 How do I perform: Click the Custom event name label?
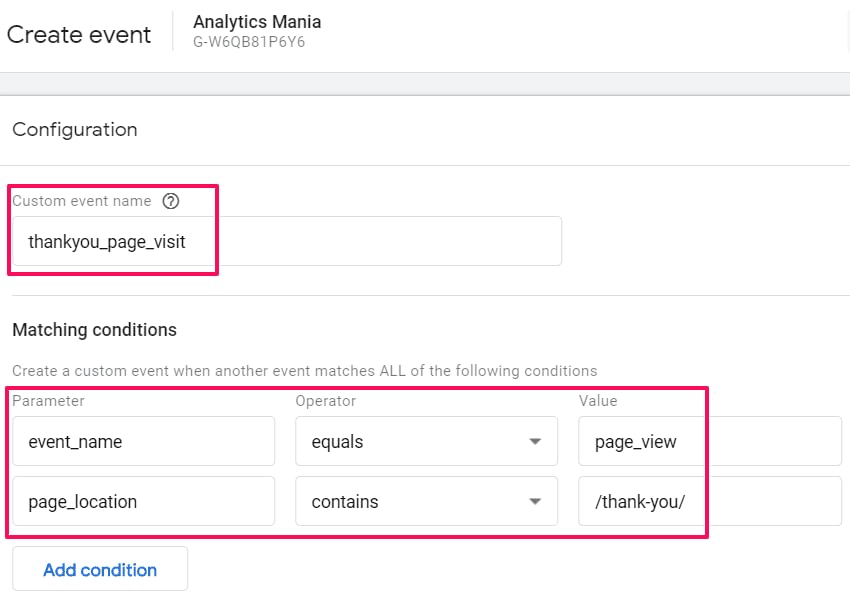coord(82,201)
